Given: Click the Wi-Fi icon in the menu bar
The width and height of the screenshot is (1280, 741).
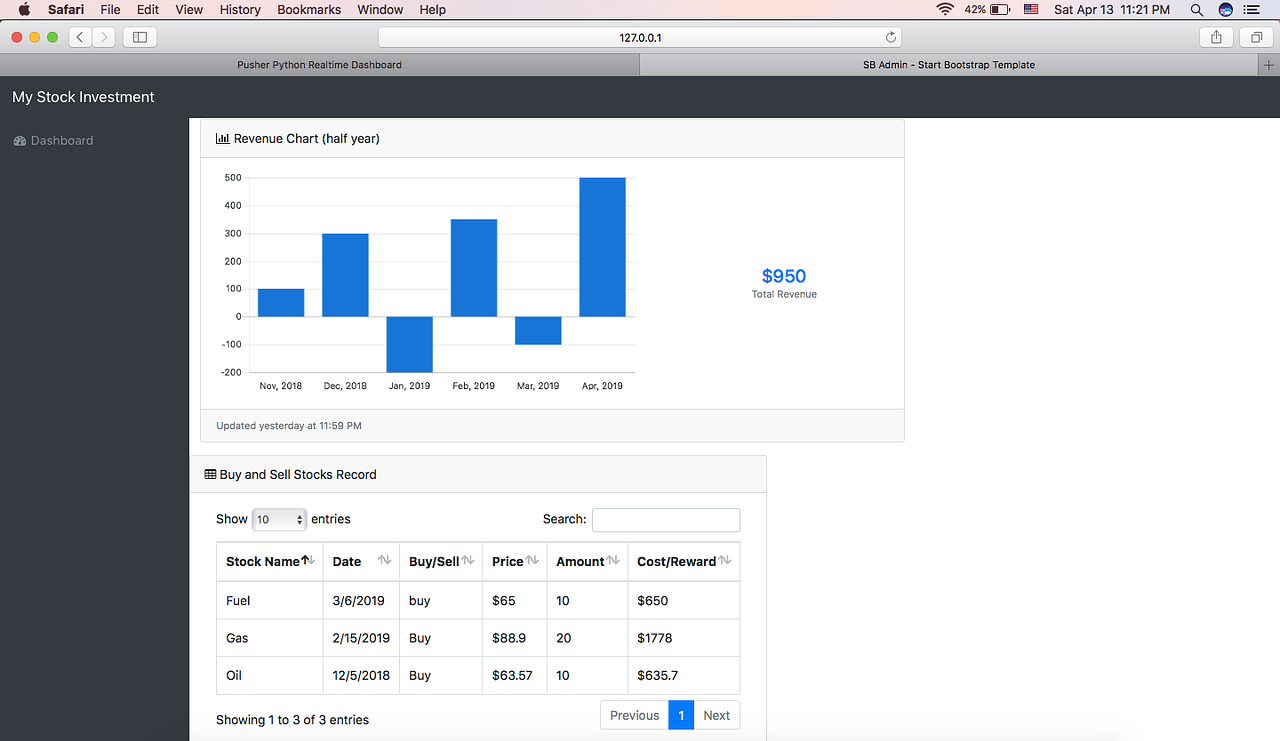Looking at the screenshot, I should 946,10.
